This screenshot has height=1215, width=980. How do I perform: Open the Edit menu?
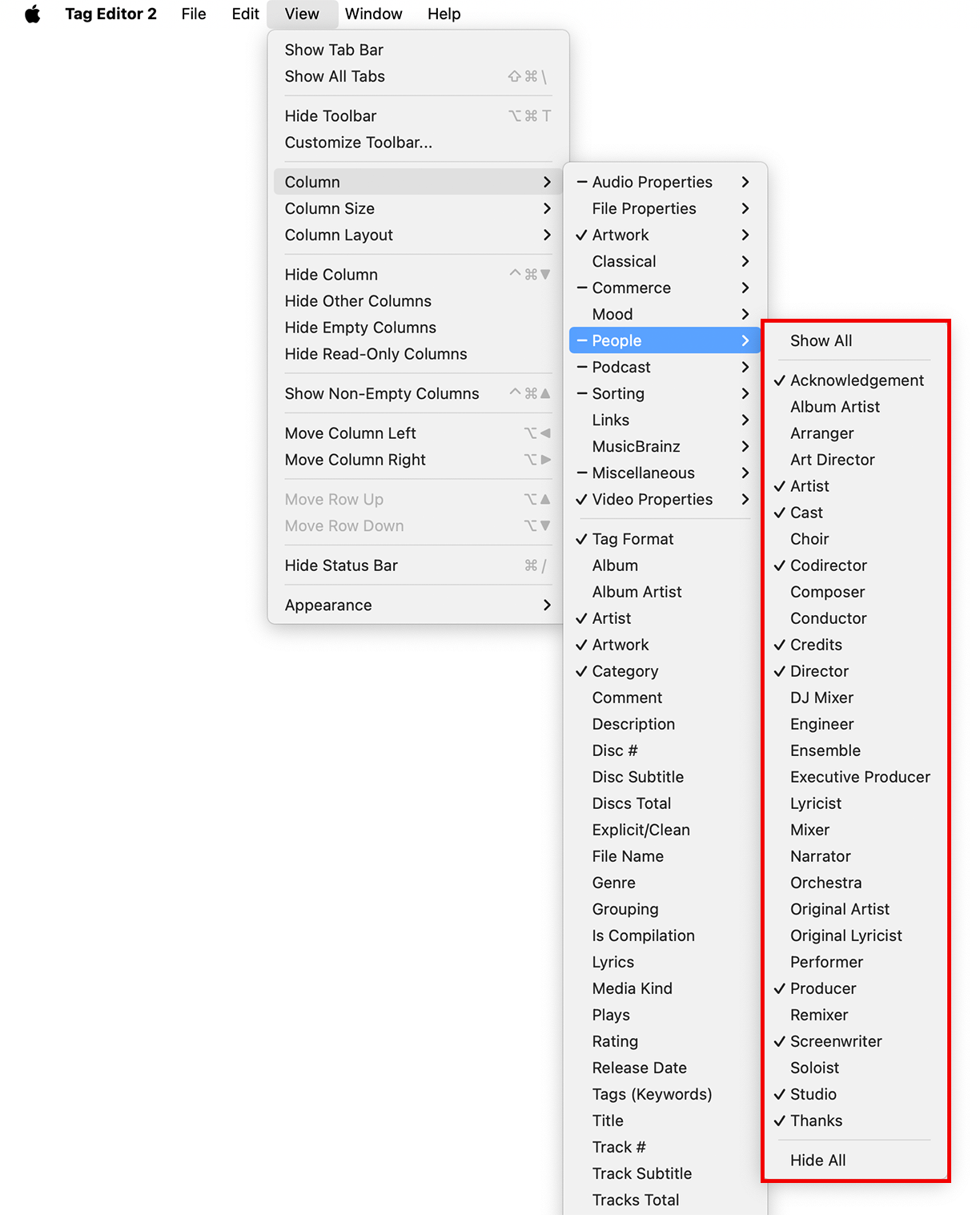[x=245, y=14]
